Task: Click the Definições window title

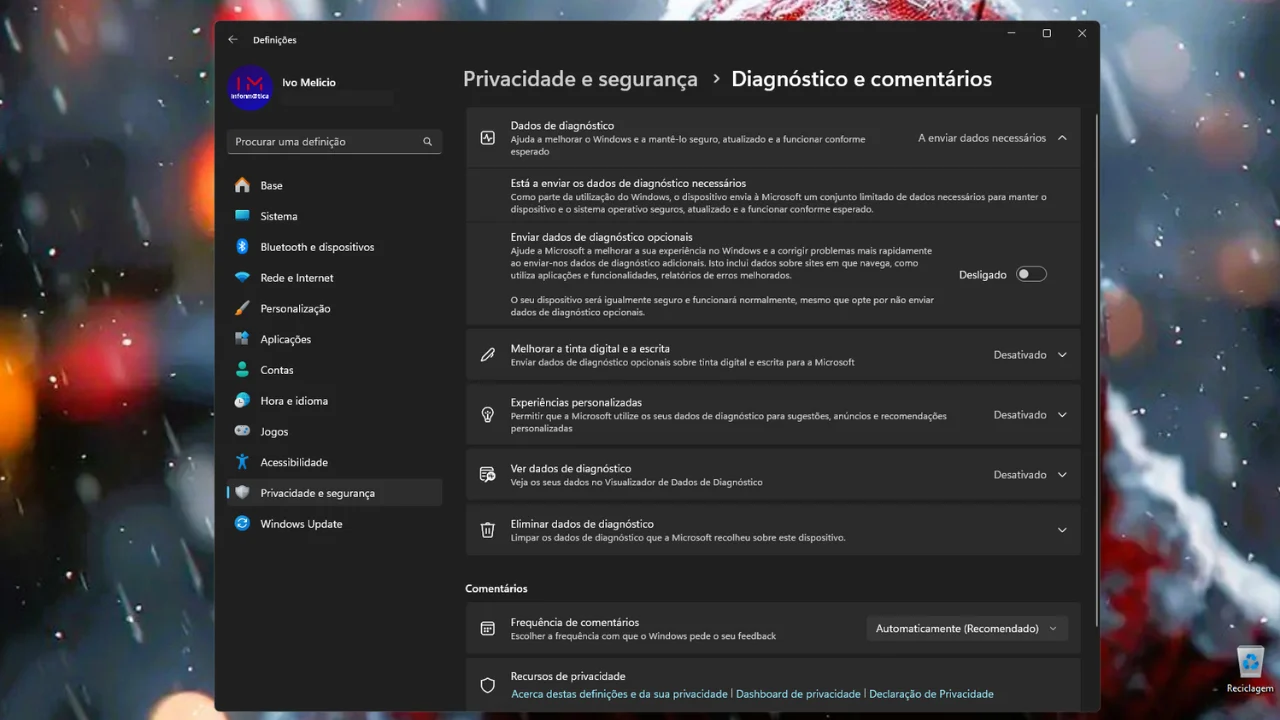Action: tap(275, 40)
